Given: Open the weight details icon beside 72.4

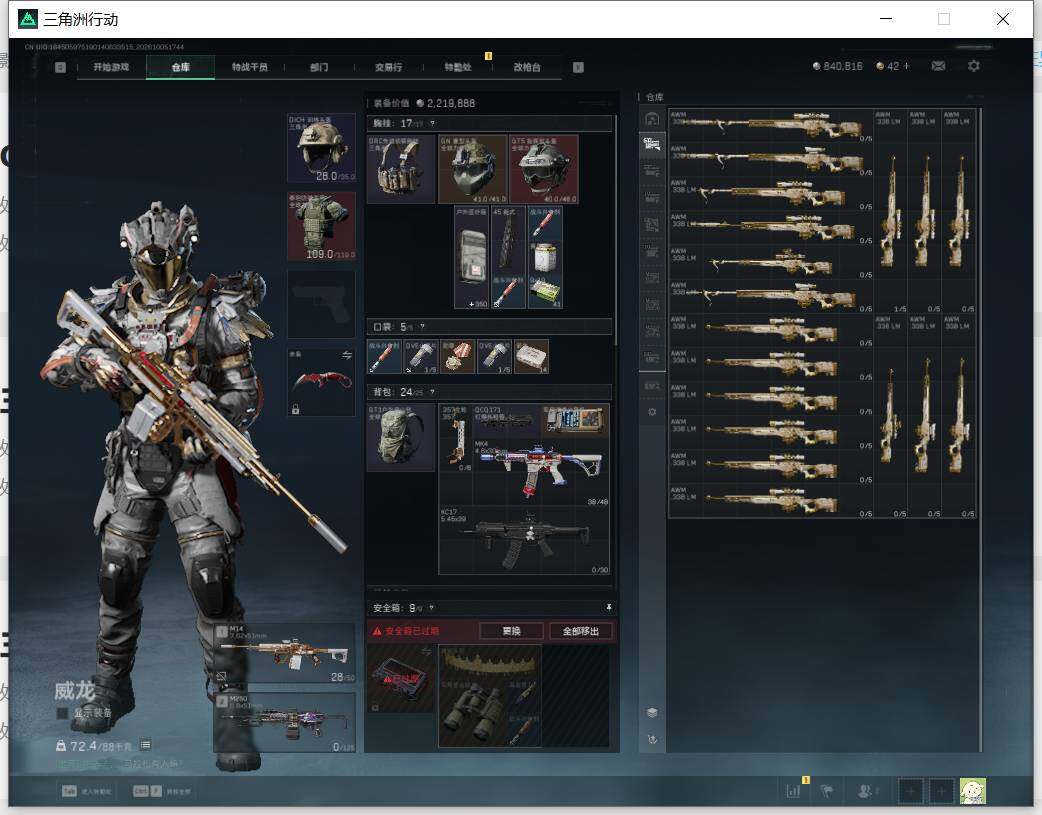Looking at the screenshot, I should point(146,745).
